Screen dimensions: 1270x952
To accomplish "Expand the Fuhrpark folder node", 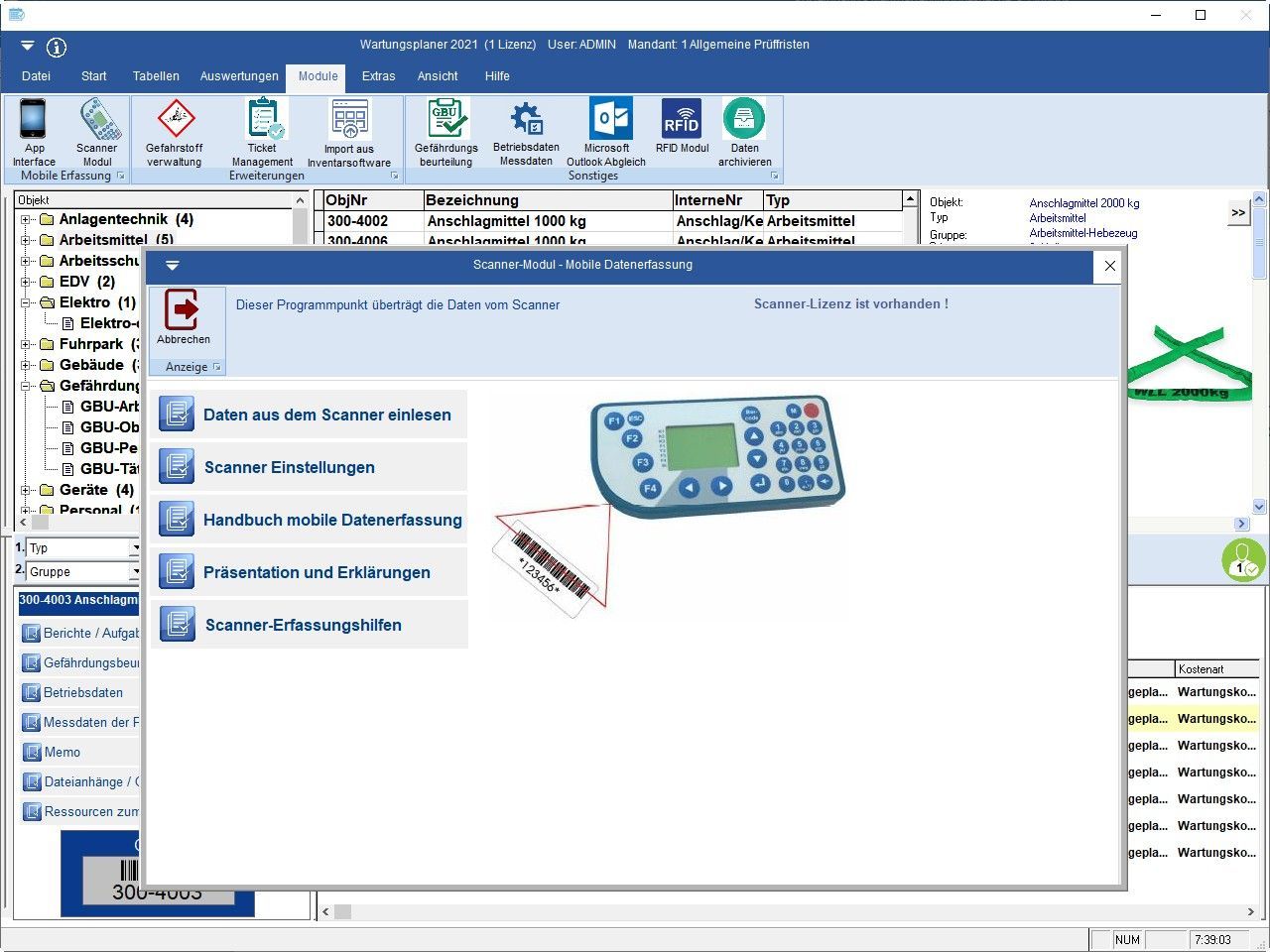I will coord(27,344).
